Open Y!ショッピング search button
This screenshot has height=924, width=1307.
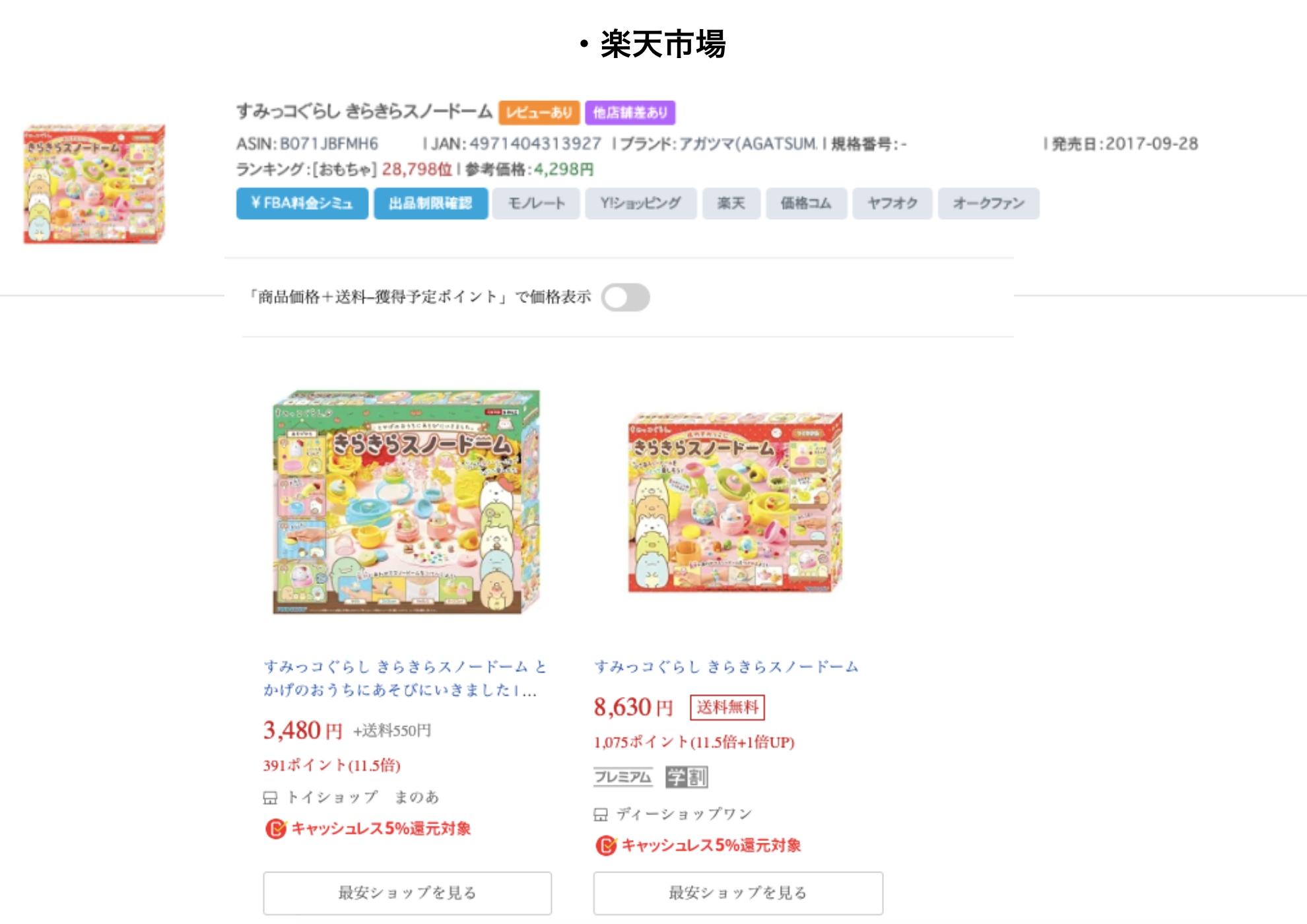pyautogui.click(x=640, y=203)
